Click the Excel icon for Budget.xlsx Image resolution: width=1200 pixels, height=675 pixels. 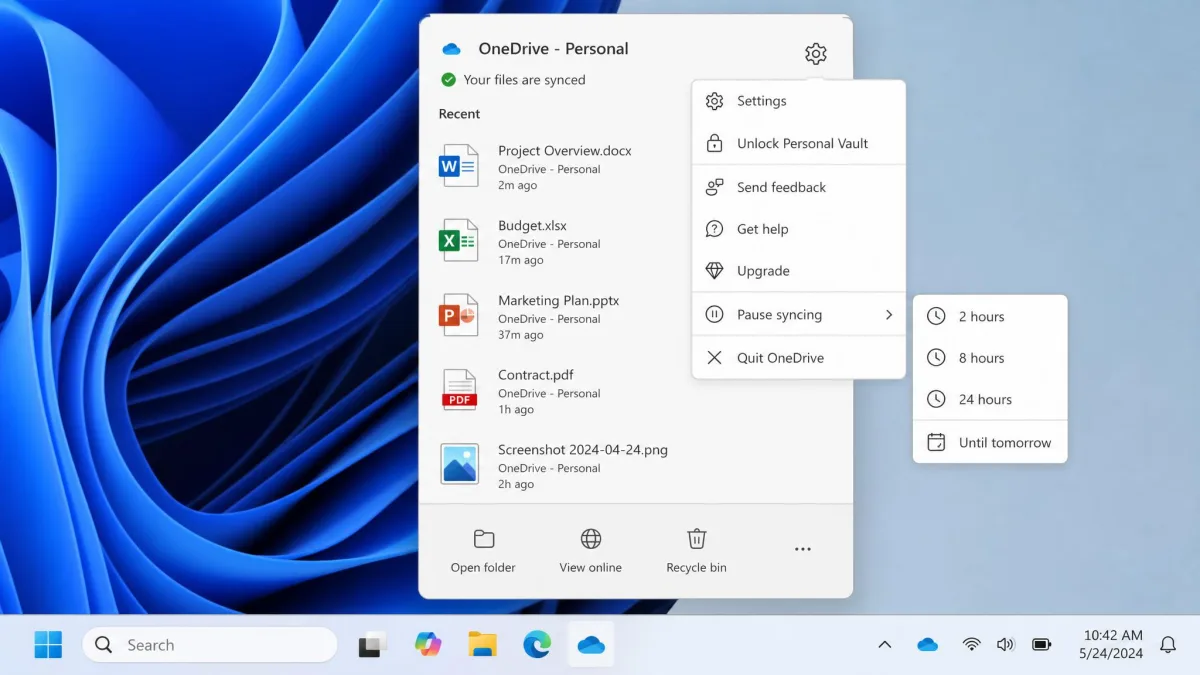pos(458,241)
